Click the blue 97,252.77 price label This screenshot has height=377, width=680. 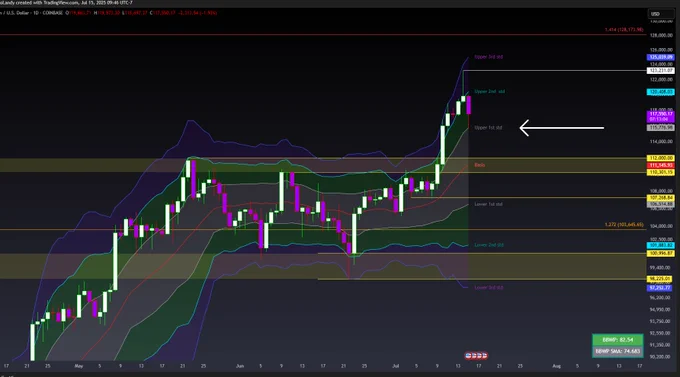[660, 288]
